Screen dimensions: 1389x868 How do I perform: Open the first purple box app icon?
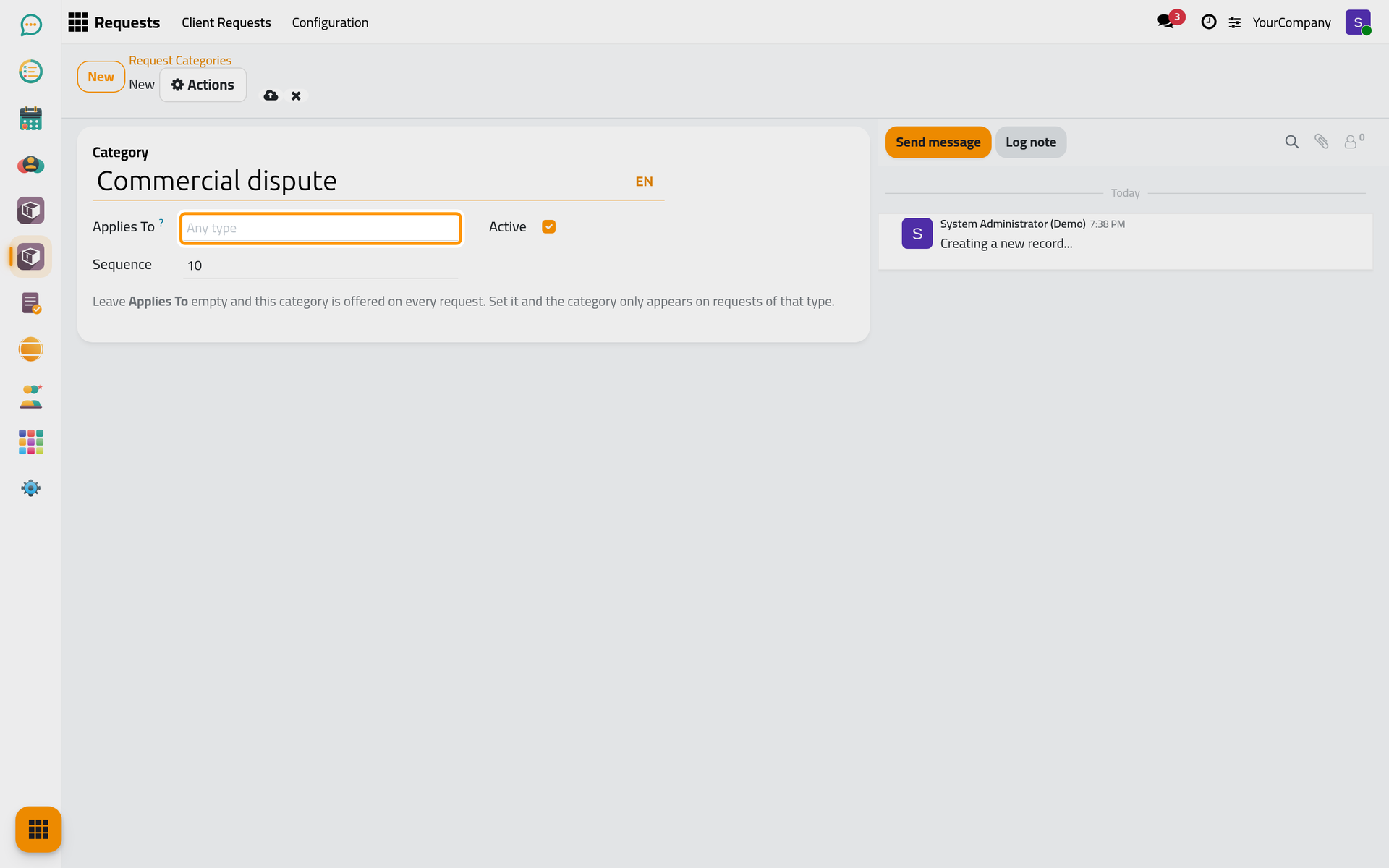coord(30,210)
